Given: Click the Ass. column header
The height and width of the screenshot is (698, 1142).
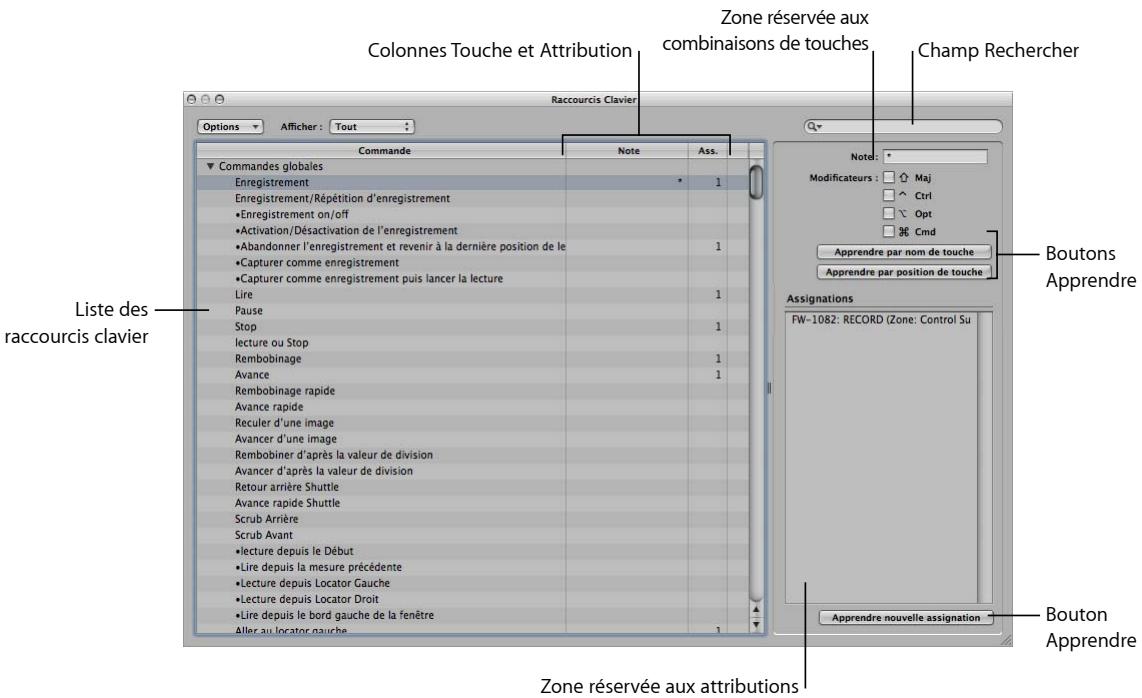Looking at the screenshot, I should tap(708, 151).
